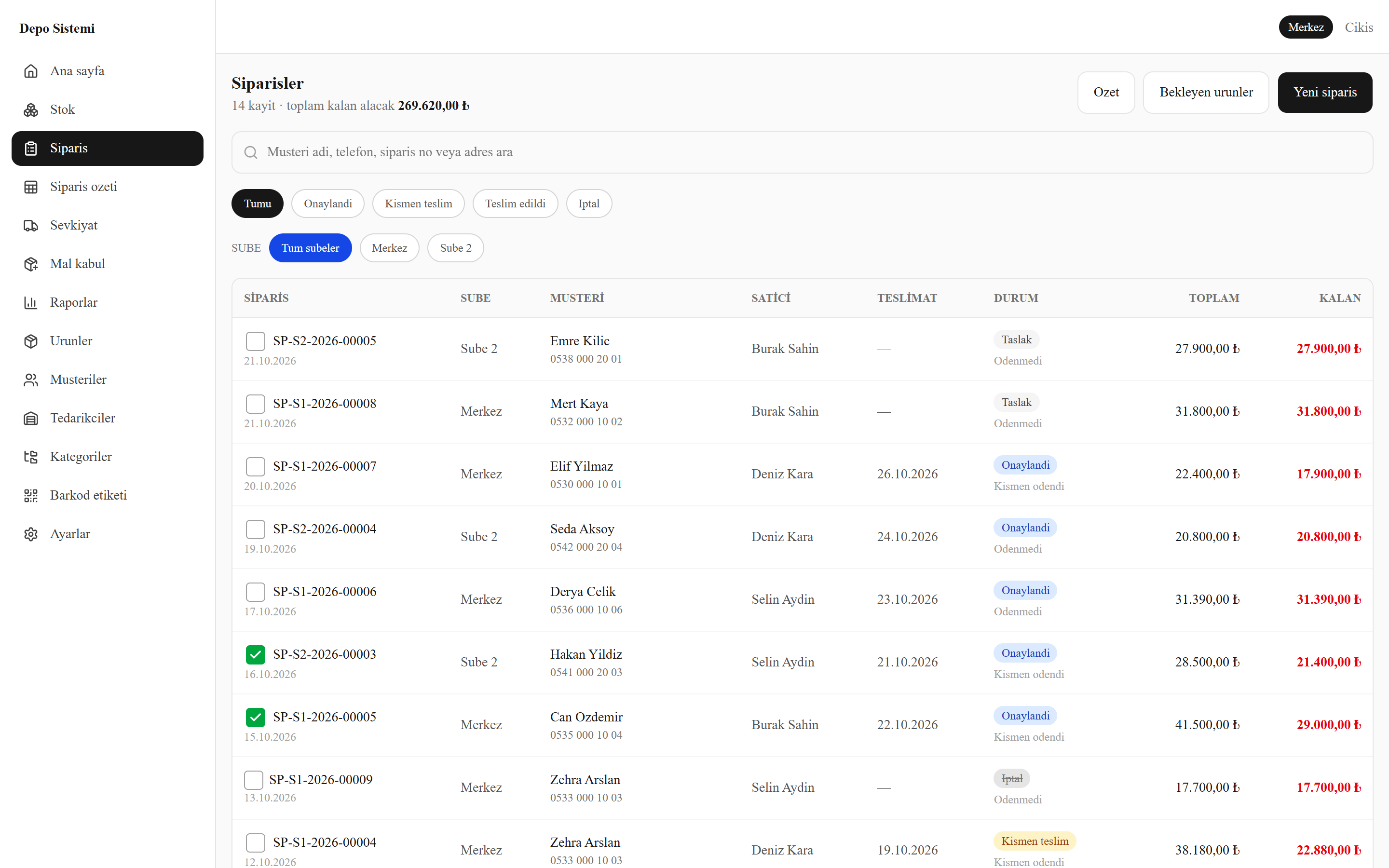
Task: Filter orders by Onaylandi status
Action: [328, 204]
